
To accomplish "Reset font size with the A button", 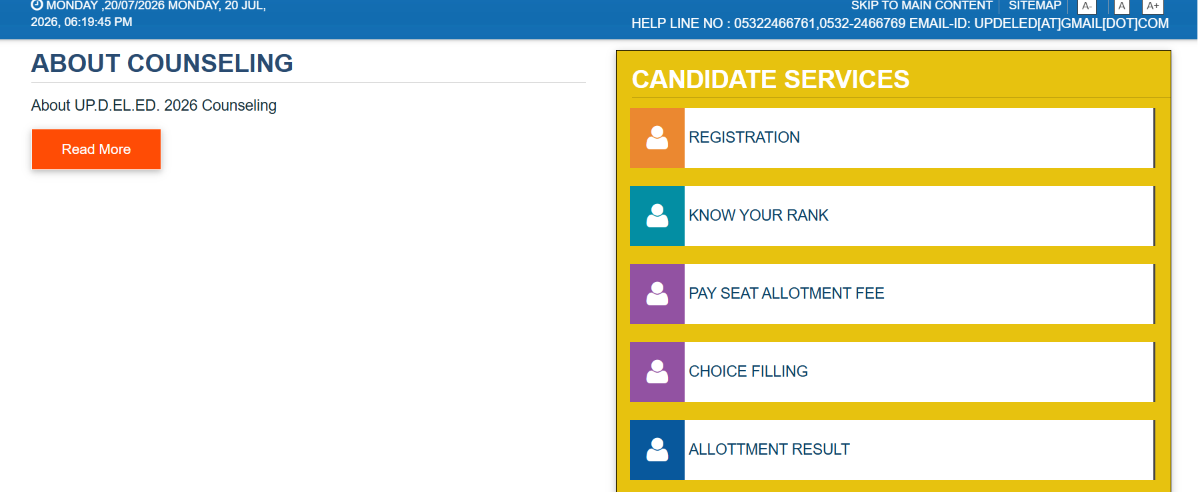I will point(1122,6).
